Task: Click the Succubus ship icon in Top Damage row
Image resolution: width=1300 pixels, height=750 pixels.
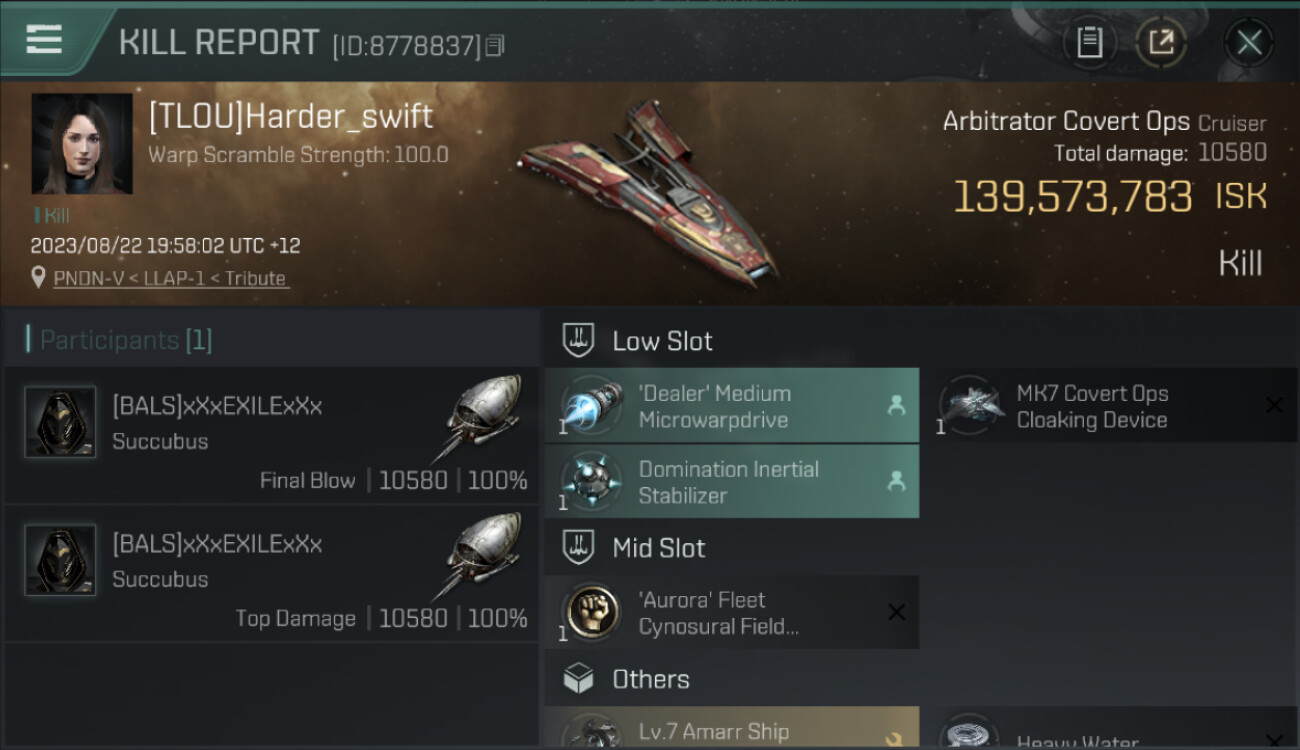Action: pyautogui.click(x=480, y=556)
